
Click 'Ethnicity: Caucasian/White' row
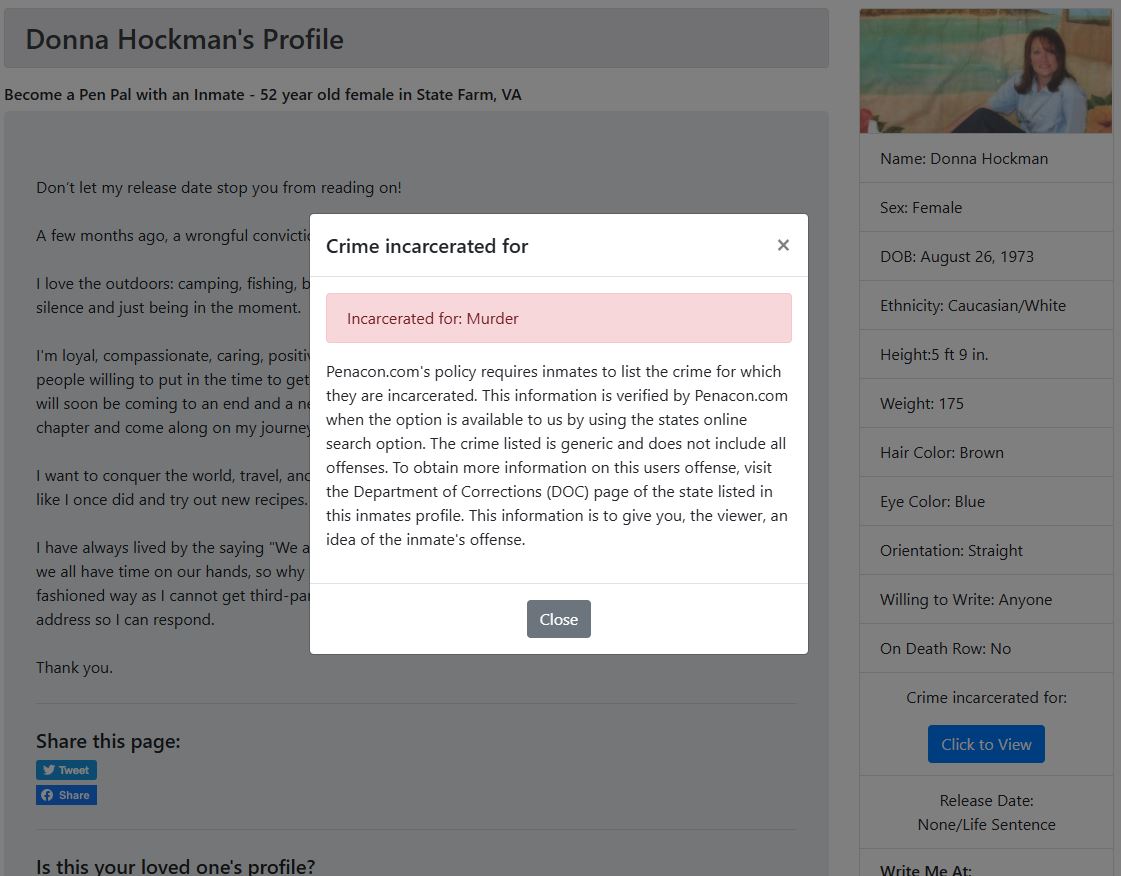[x=985, y=305]
